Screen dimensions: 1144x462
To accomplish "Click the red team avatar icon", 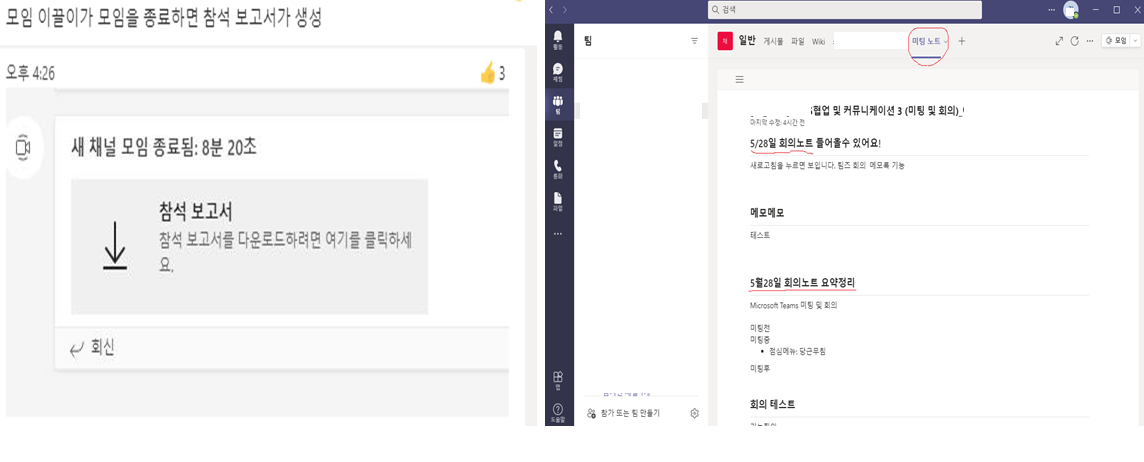I will tap(724, 42).
